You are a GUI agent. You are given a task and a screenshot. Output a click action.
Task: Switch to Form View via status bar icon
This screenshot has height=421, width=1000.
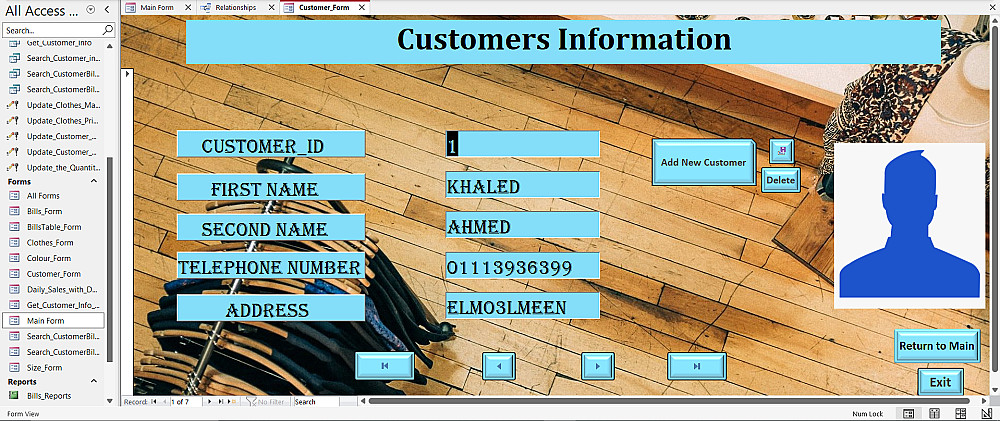(x=909, y=414)
